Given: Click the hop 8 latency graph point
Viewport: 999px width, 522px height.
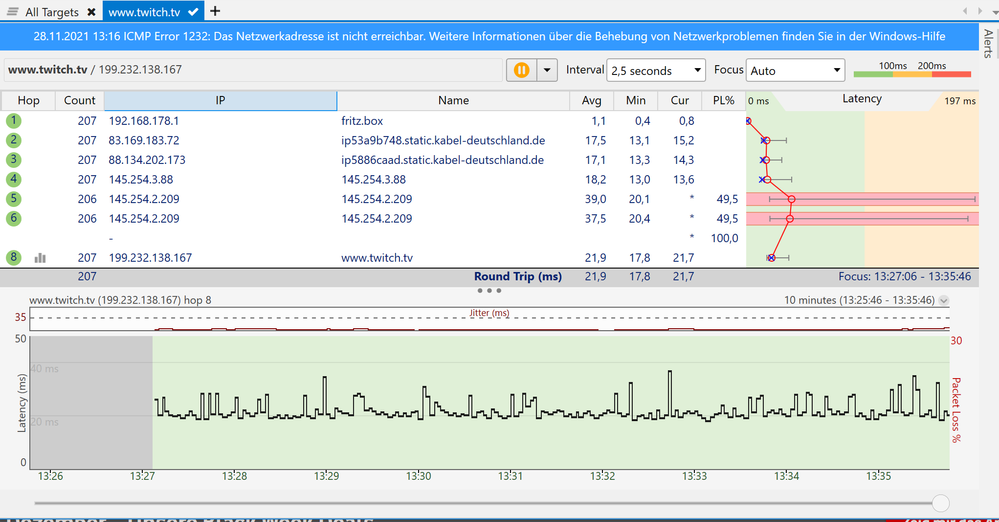Looking at the screenshot, I should 771,257.
